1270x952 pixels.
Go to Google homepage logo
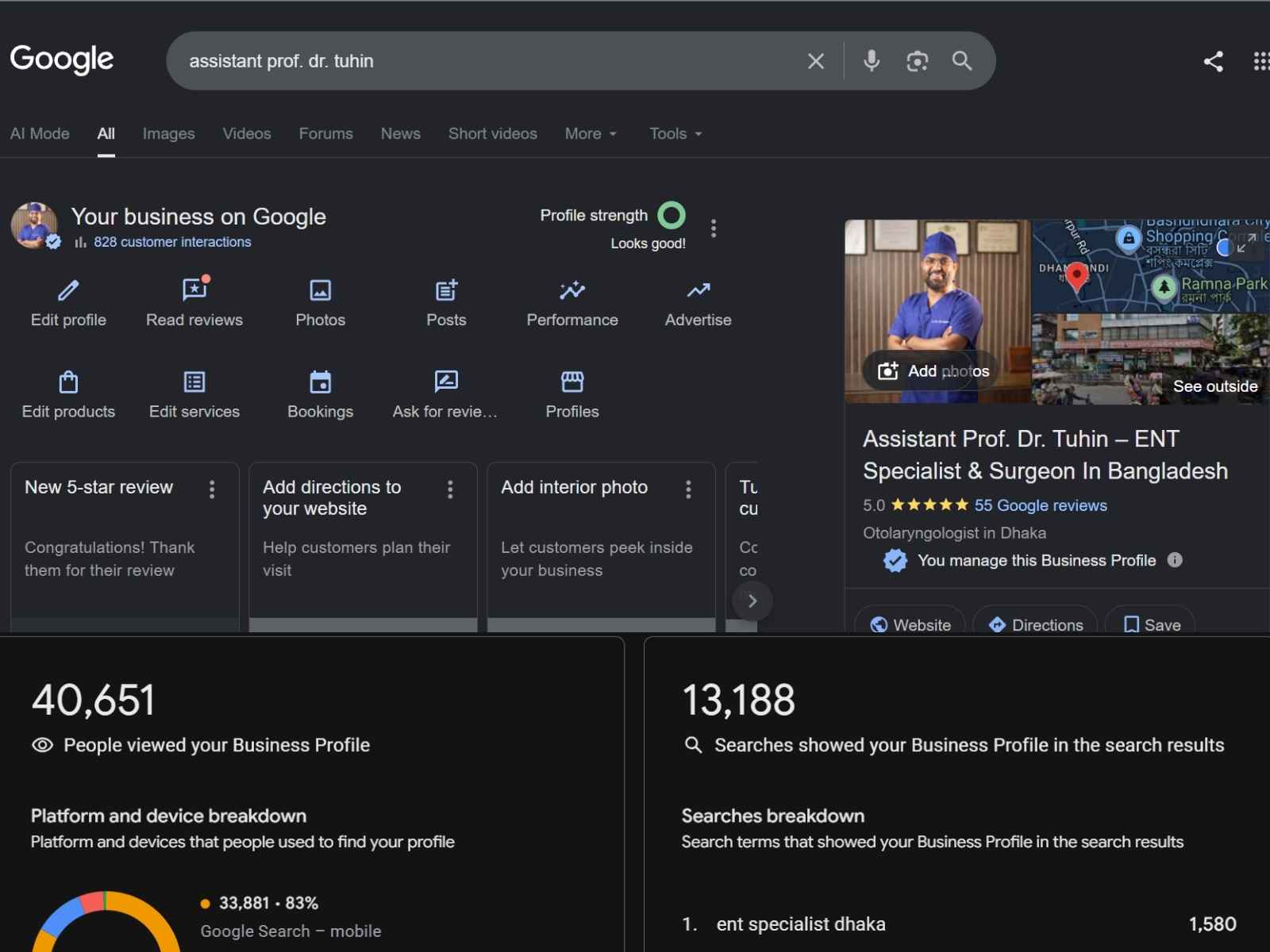62,59
